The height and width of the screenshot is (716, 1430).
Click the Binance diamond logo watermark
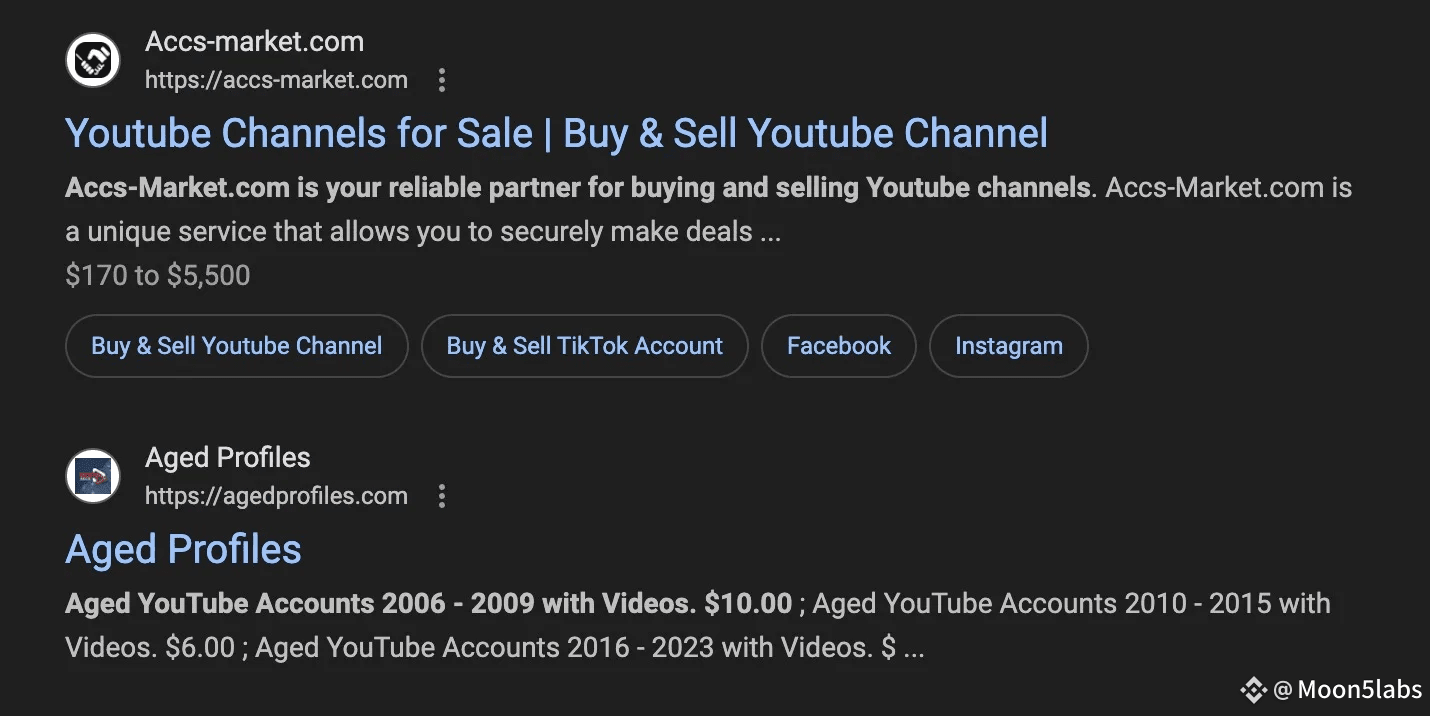click(1253, 689)
